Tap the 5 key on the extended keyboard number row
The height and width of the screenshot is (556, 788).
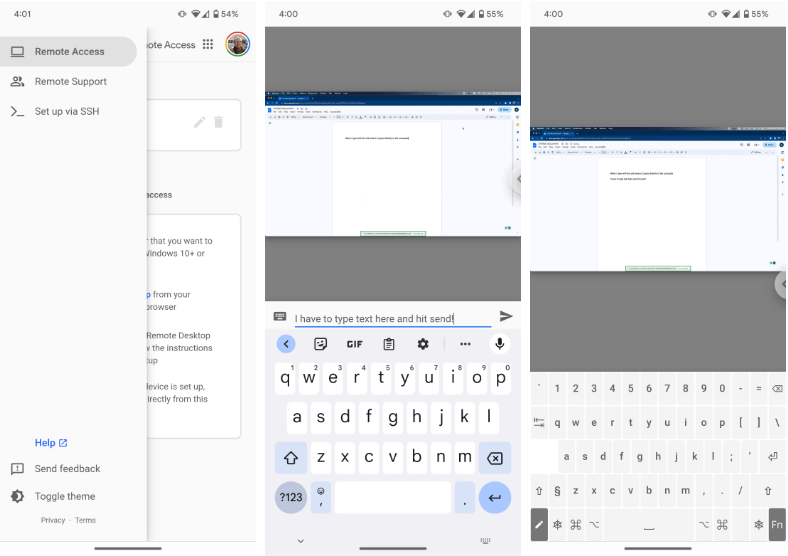click(631, 388)
